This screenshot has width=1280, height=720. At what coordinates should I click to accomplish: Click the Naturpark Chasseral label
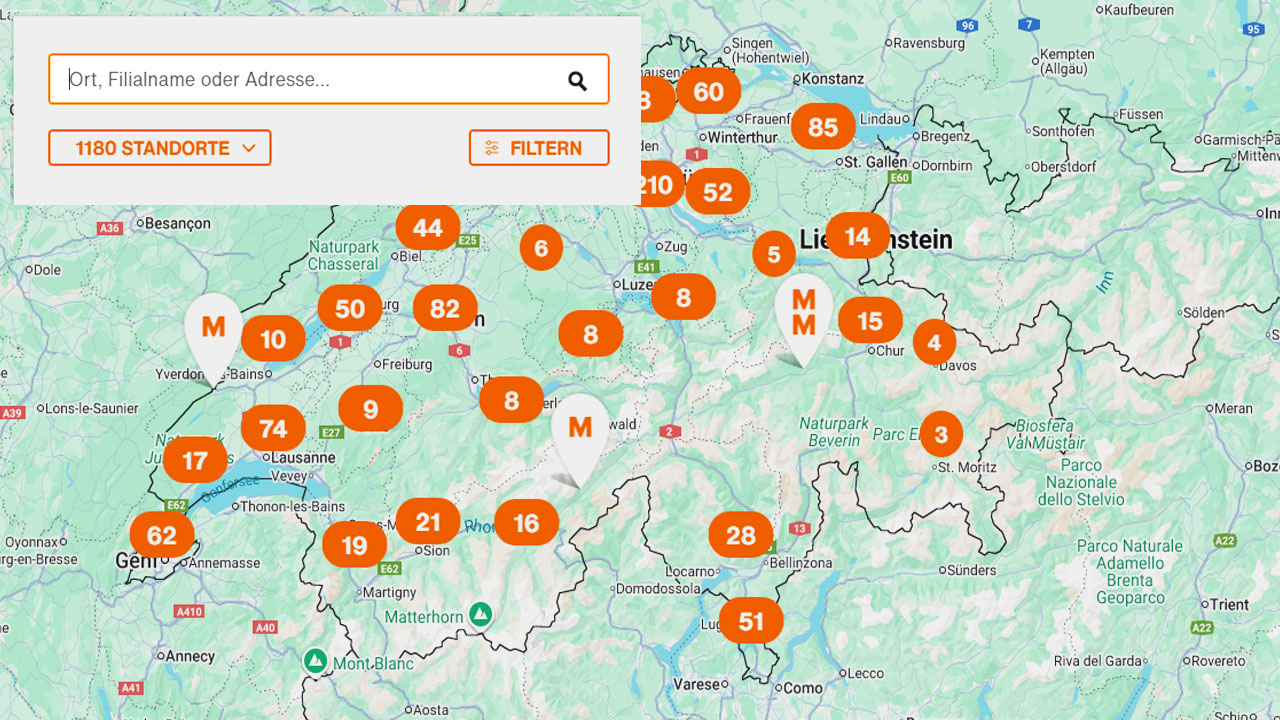pyautogui.click(x=343, y=255)
